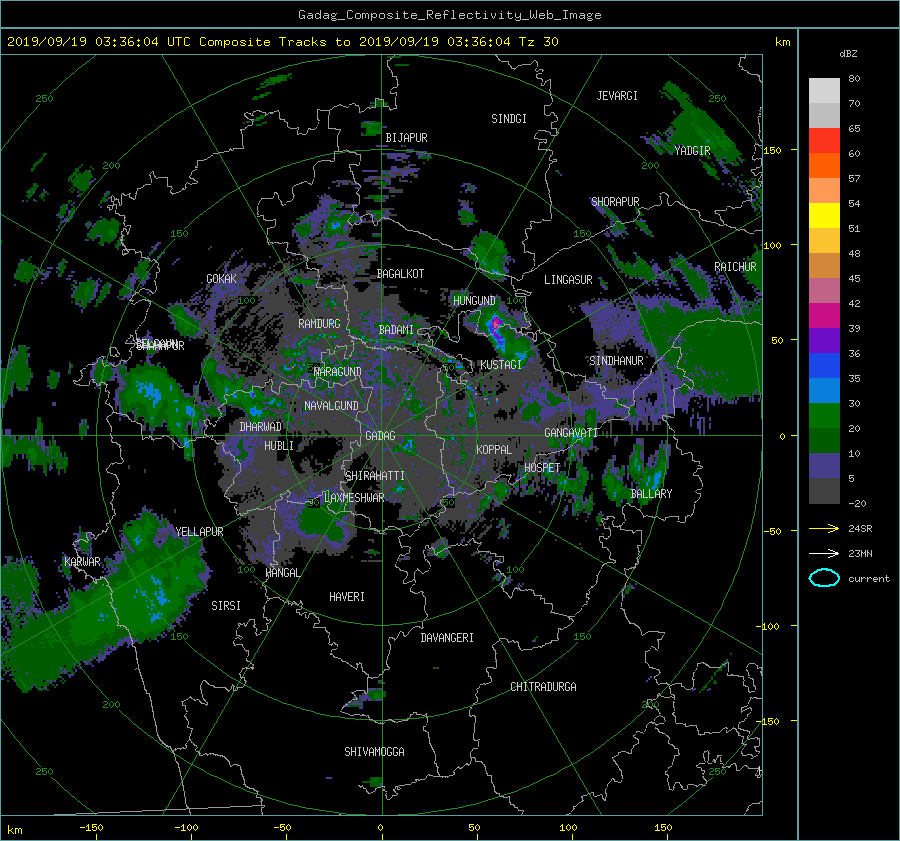Click the dBZ legend heading
Viewport: 900px width, 841px height.
tap(848, 53)
